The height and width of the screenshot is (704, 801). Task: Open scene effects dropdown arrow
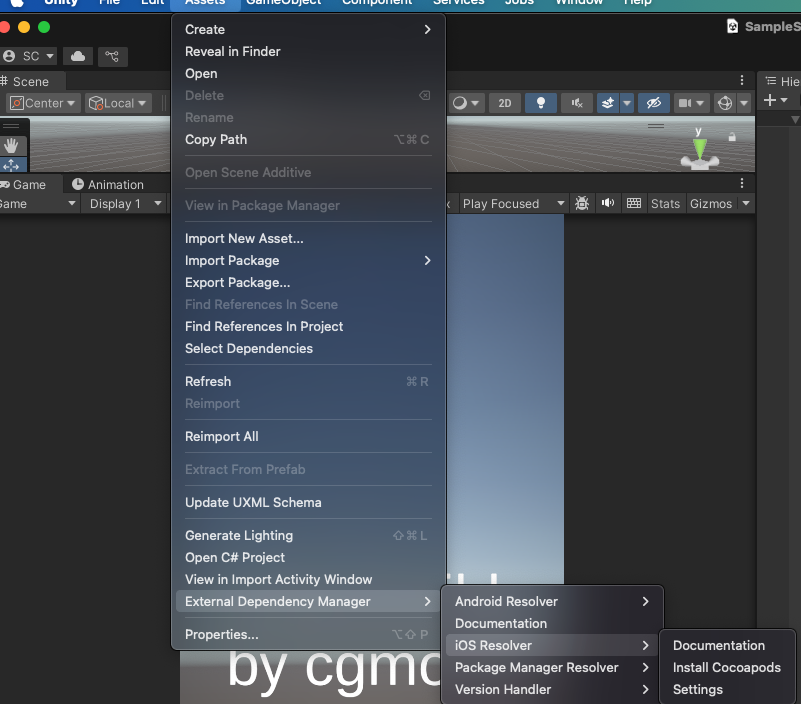click(627, 103)
